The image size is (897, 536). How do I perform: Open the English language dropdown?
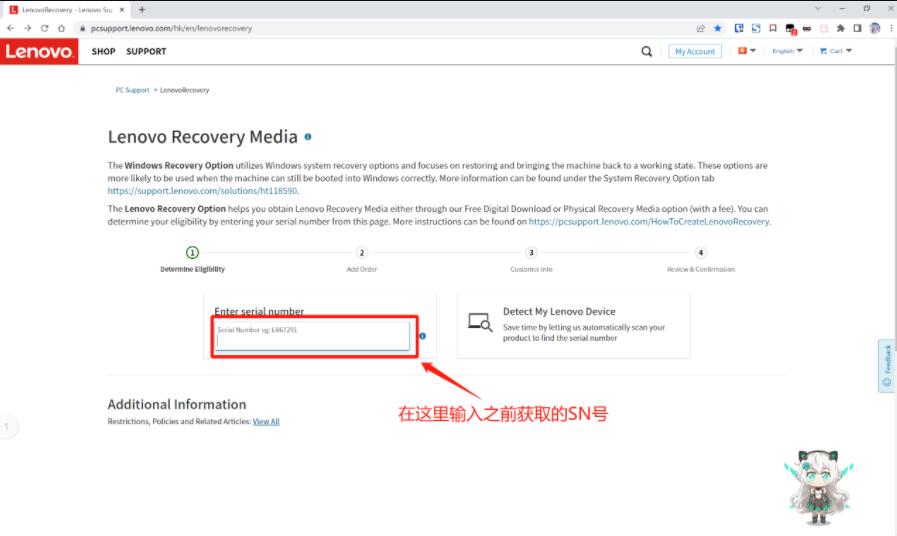coord(787,51)
